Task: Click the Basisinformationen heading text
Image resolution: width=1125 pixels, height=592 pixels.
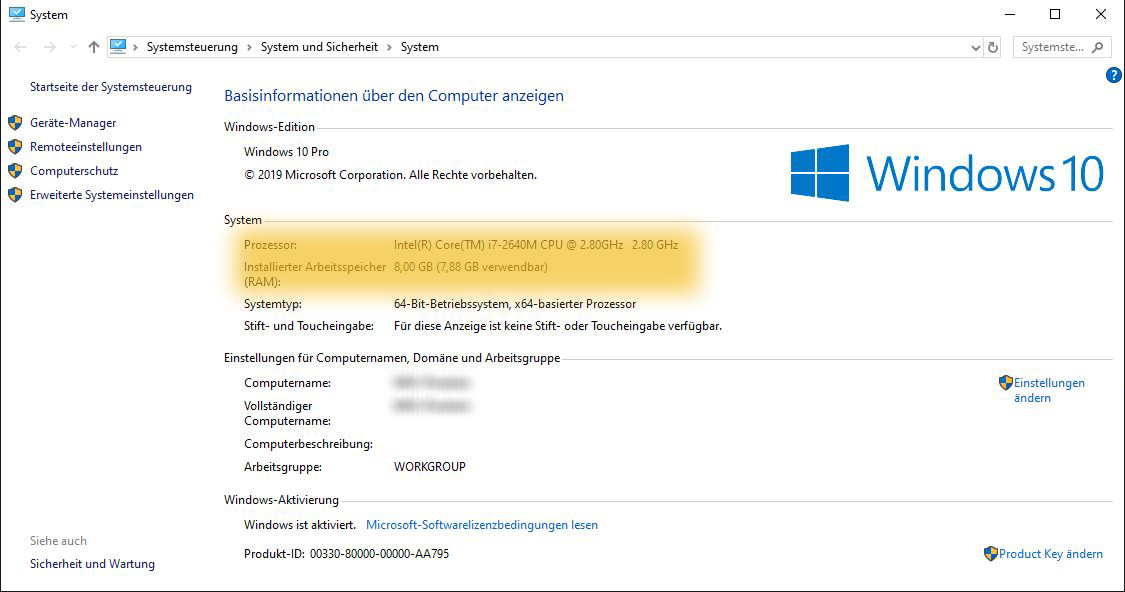Action: tap(394, 95)
